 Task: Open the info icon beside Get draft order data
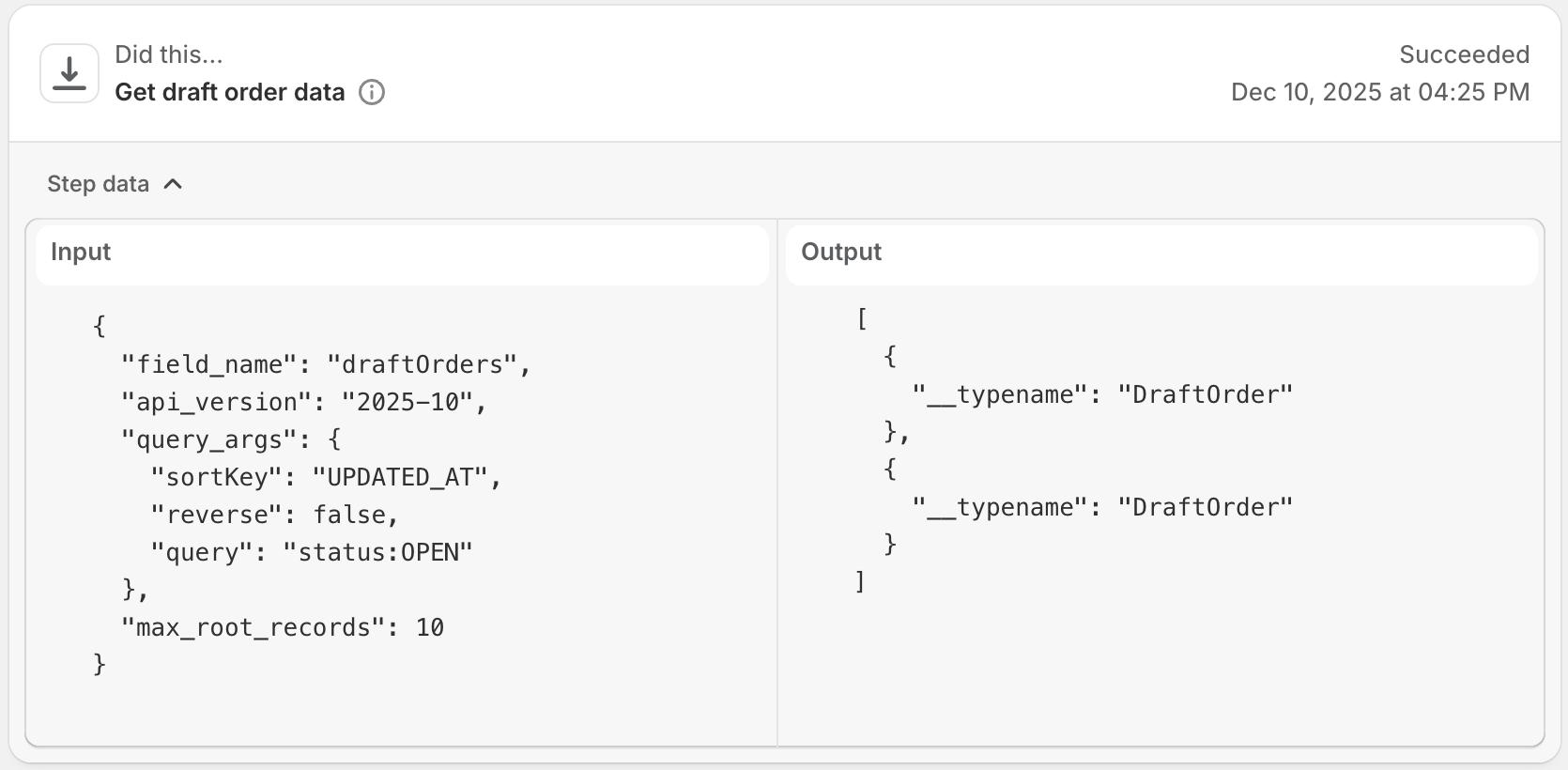coord(372,92)
